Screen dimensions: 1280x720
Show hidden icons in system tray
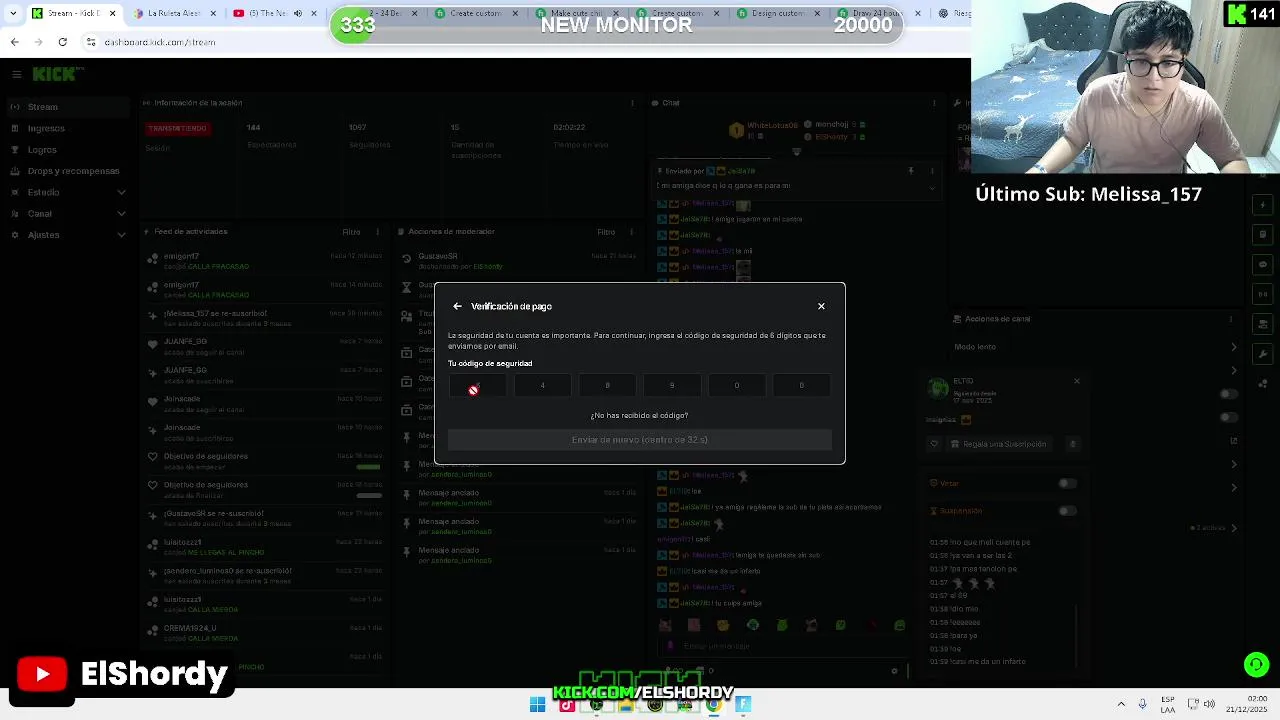coord(1121,705)
